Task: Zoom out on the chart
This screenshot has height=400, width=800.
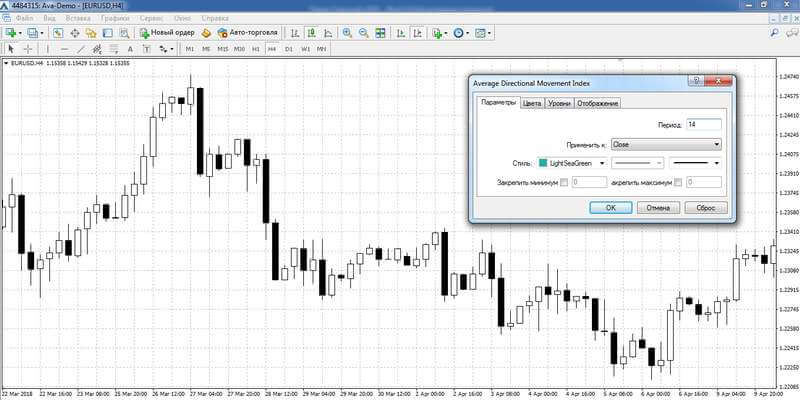Action: point(364,33)
